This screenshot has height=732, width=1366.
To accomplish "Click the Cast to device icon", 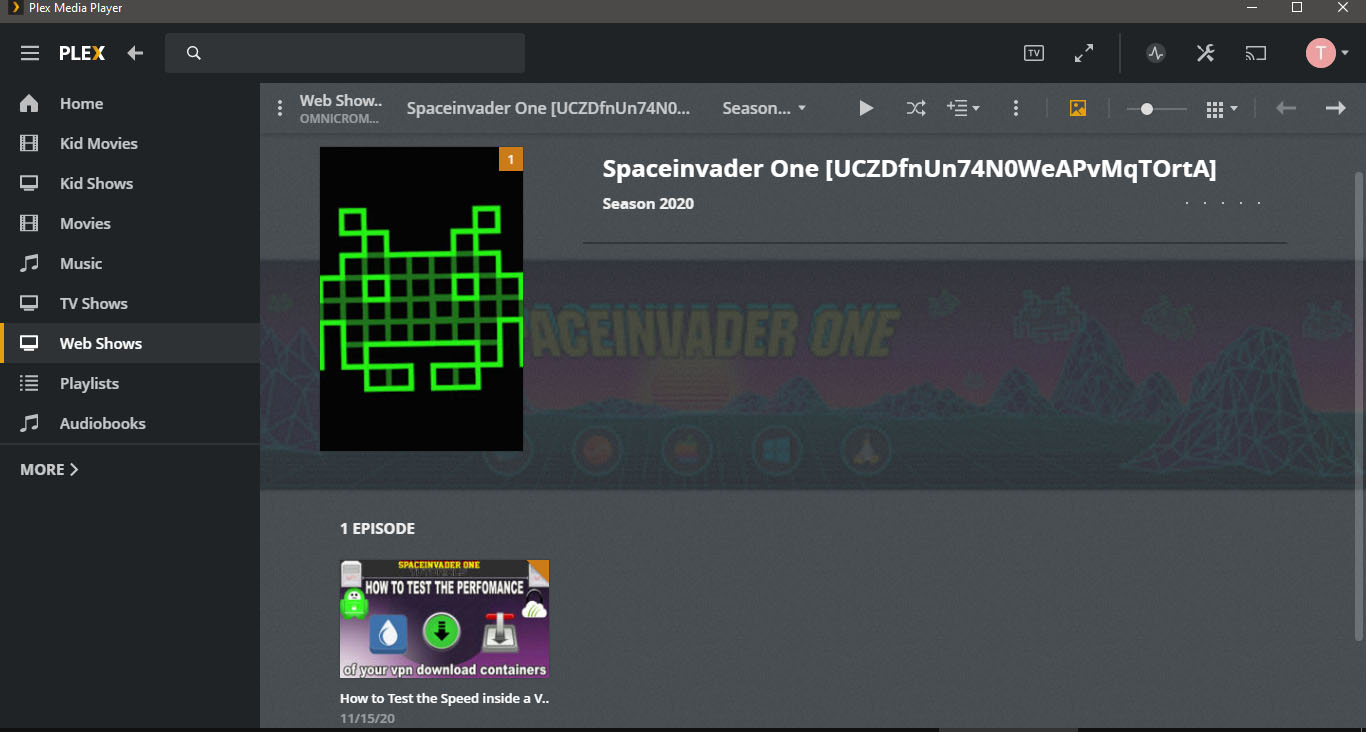I will click(1256, 53).
